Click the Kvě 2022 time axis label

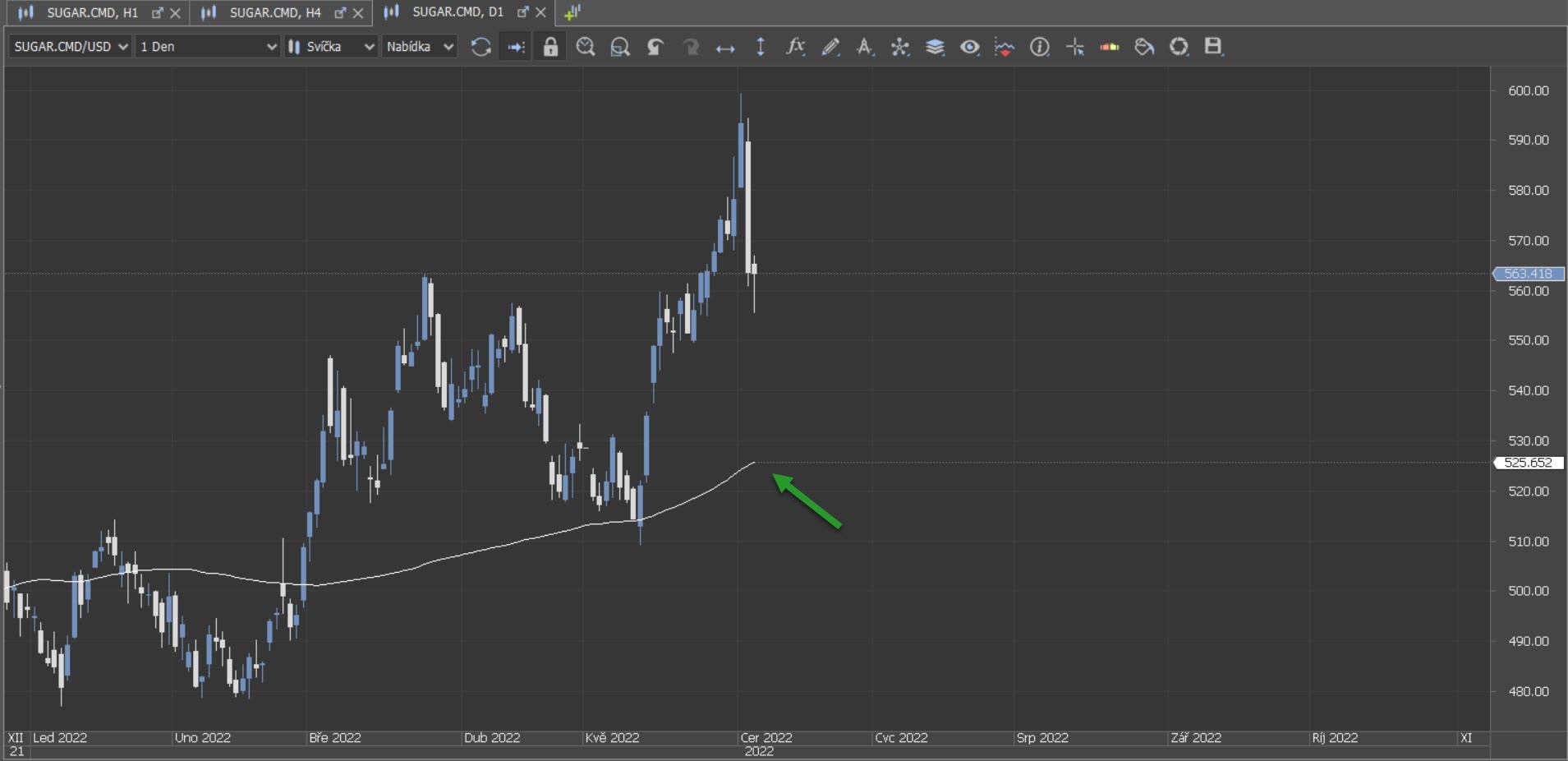coord(612,738)
